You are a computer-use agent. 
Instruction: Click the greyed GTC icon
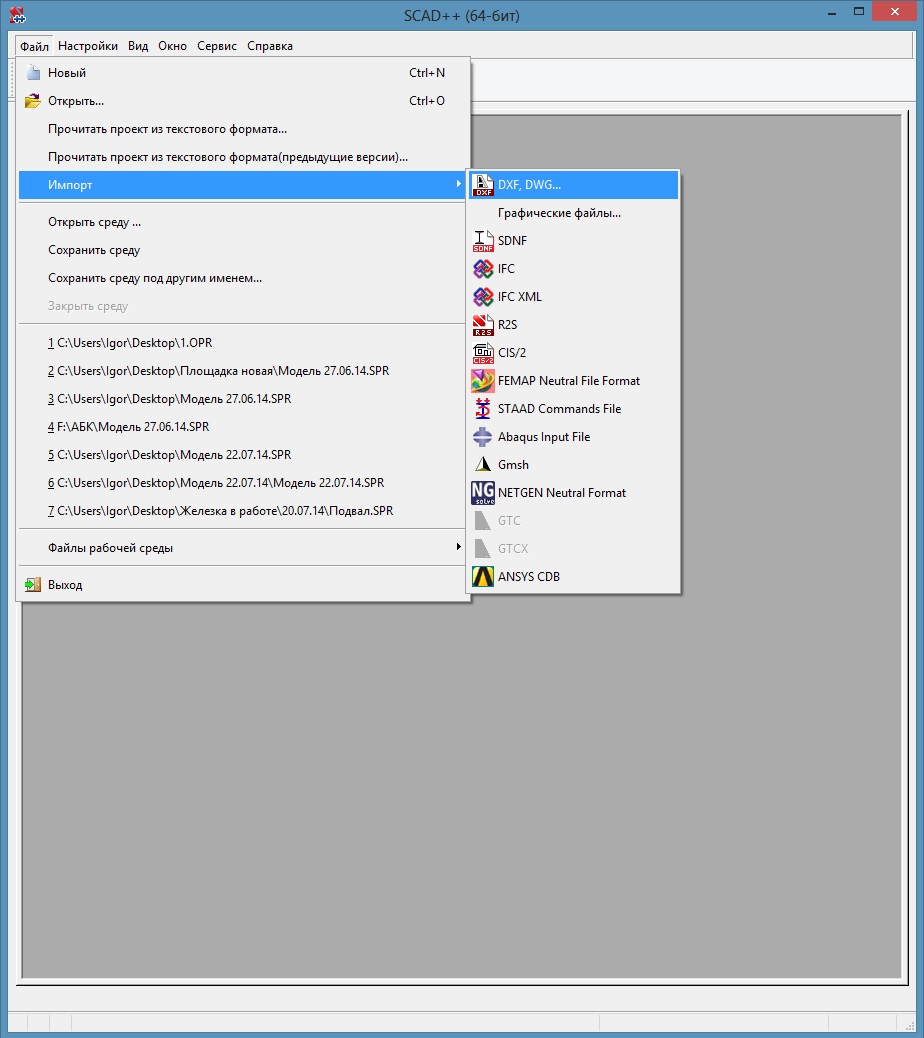point(483,521)
